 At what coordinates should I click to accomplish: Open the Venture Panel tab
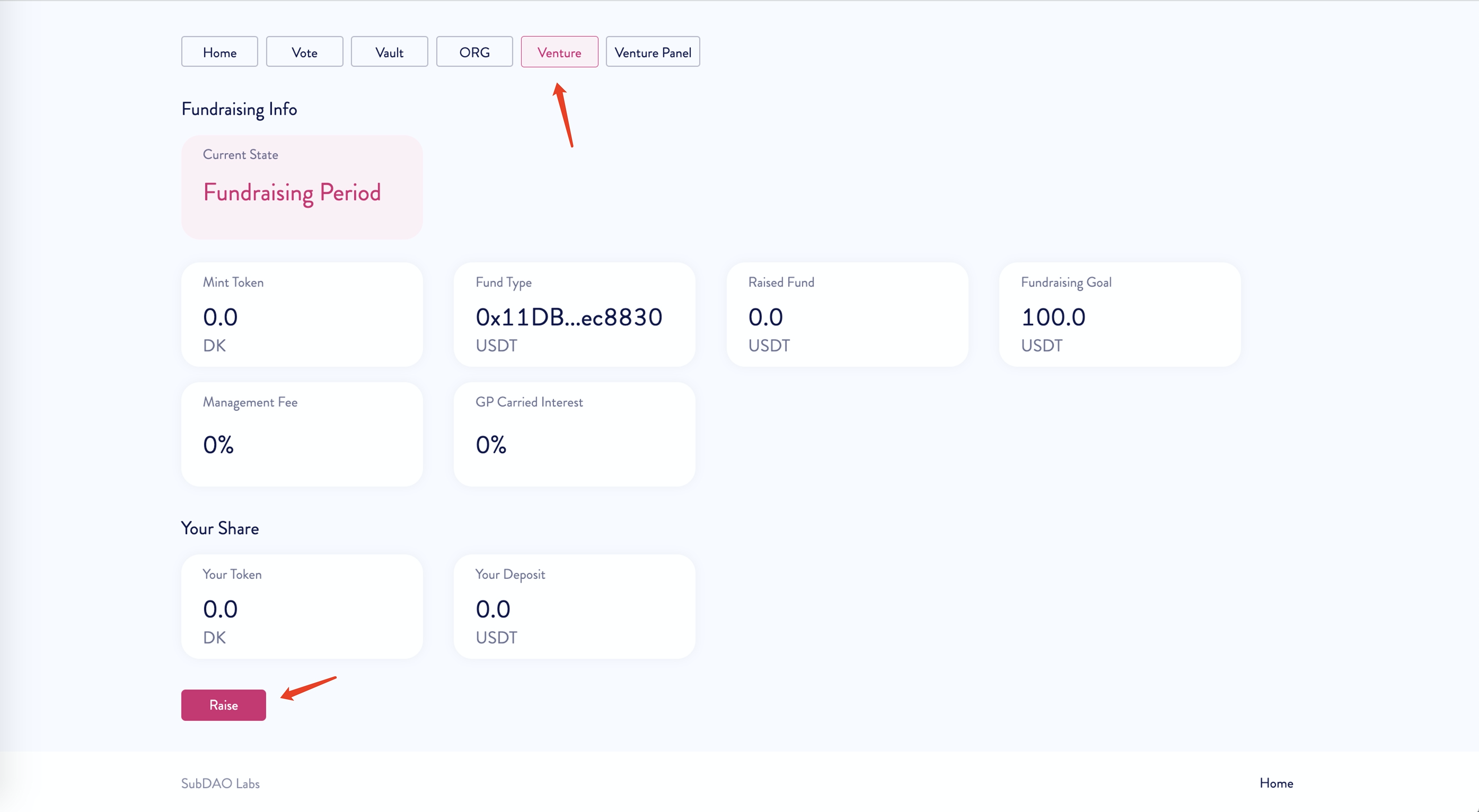tap(653, 52)
